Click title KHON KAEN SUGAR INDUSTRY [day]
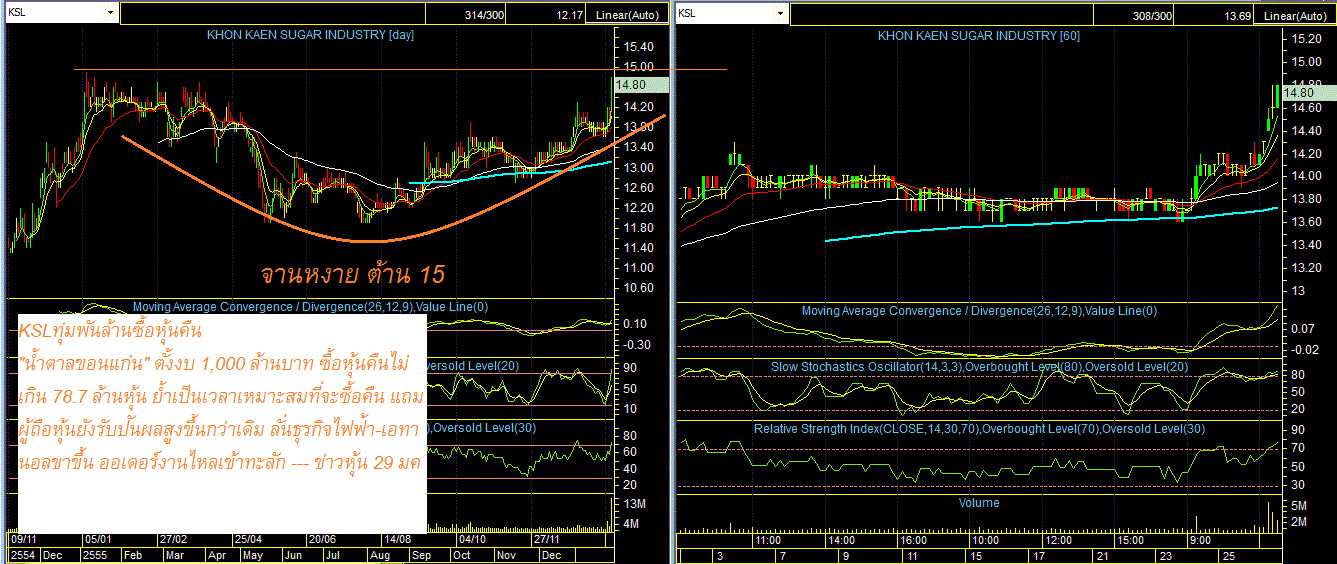The height and width of the screenshot is (564, 1337). (x=310, y=34)
